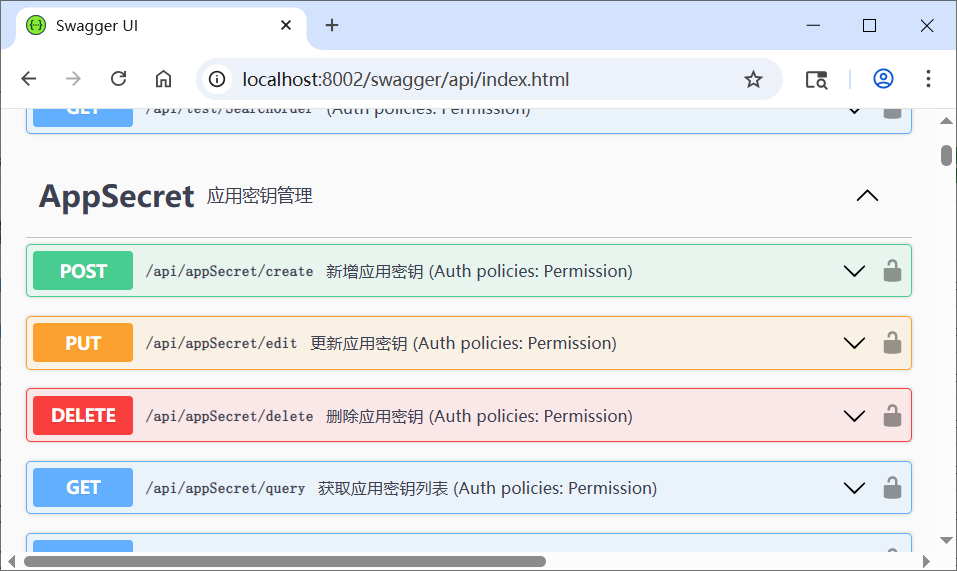Click the 新增应用密钥 summary text
Viewport: 957px width, 571px height.
click(375, 271)
